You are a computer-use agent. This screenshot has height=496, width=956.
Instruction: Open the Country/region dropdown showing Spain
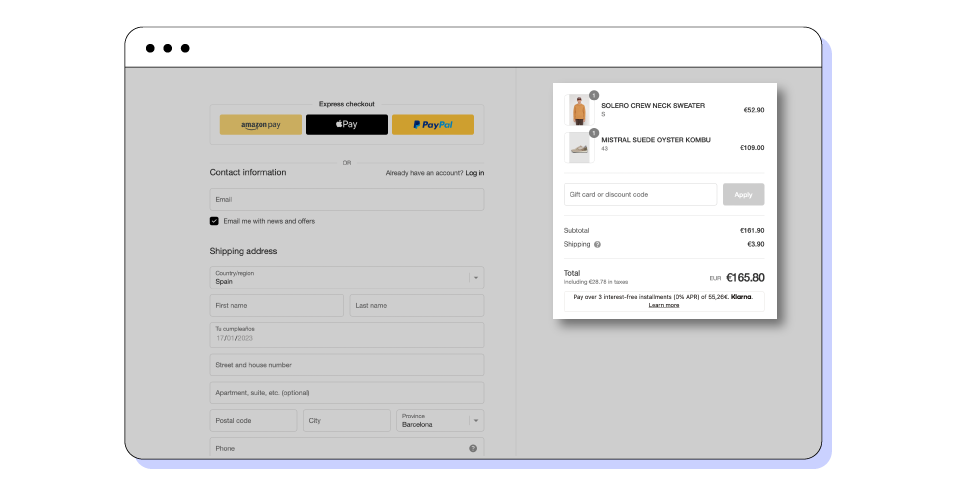[x=346, y=278]
